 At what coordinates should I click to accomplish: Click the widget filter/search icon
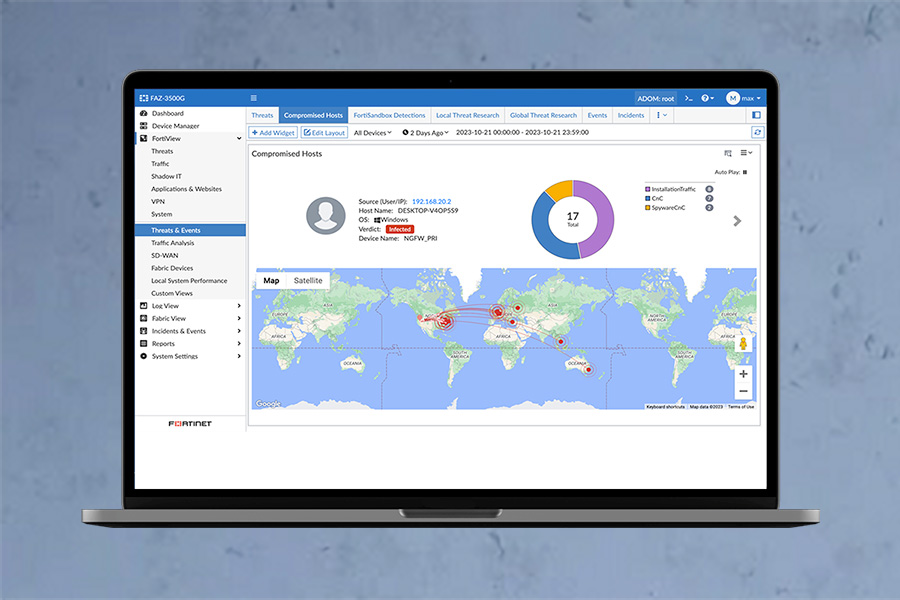pyautogui.click(x=728, y=153)
